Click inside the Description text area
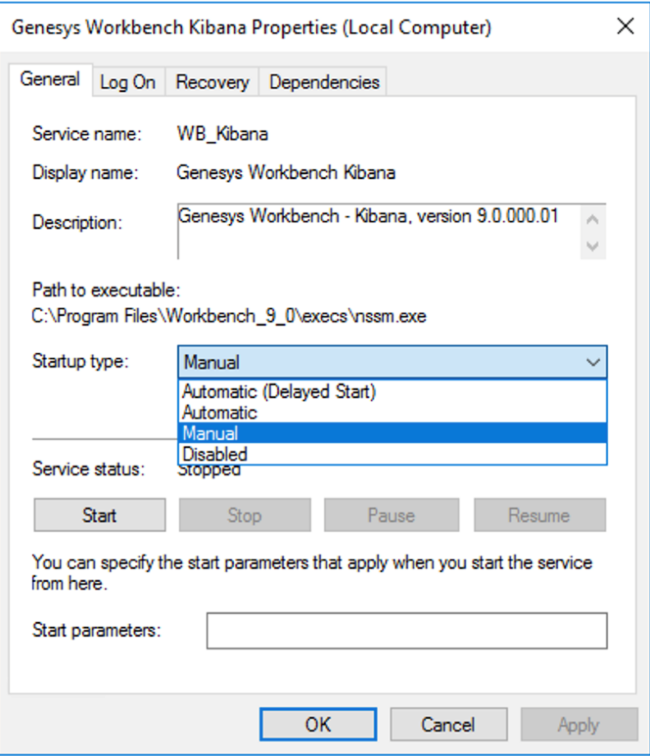650x756 pixels. pyautogui.click(x=378, y=230)
